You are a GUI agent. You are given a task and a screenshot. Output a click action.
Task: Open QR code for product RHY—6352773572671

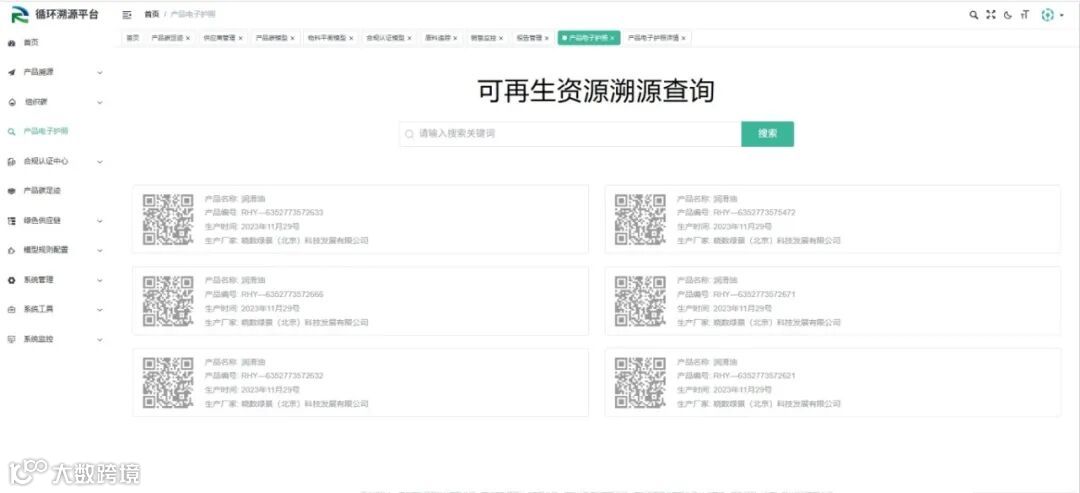(641, 301)
